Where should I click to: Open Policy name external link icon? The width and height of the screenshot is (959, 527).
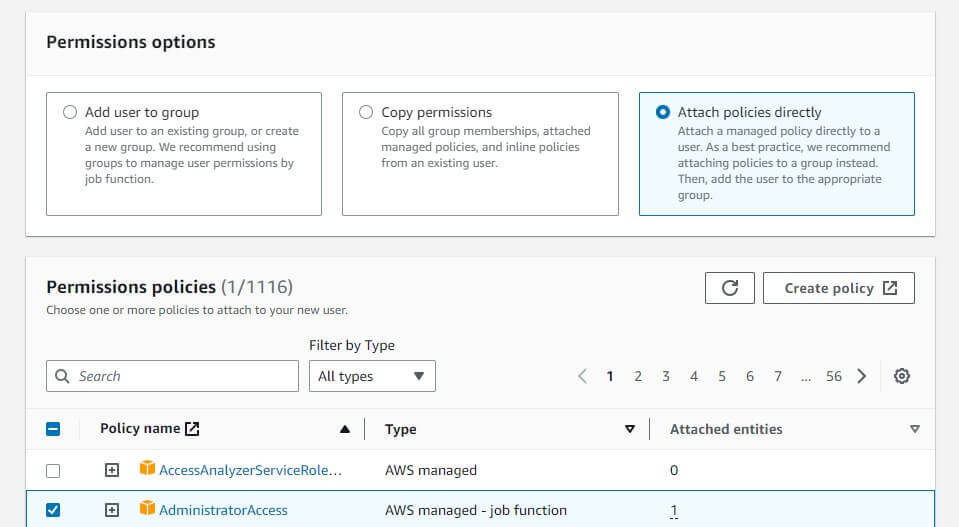click(x=192, y=429)
